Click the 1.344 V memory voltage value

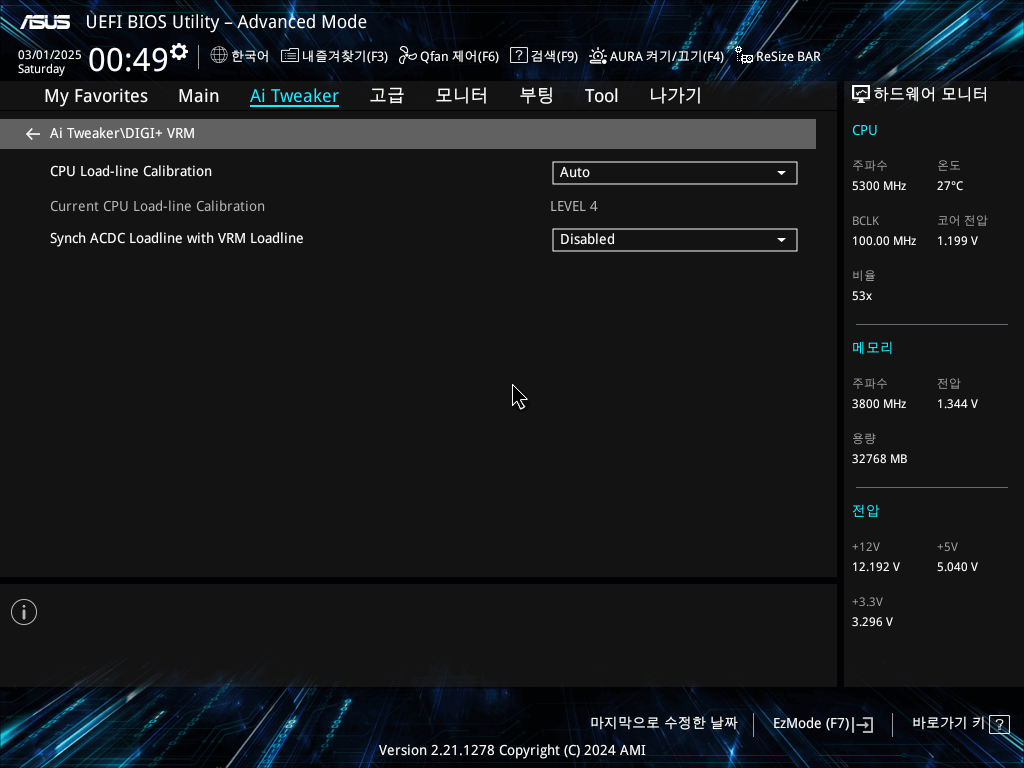(x=957, y=404)
